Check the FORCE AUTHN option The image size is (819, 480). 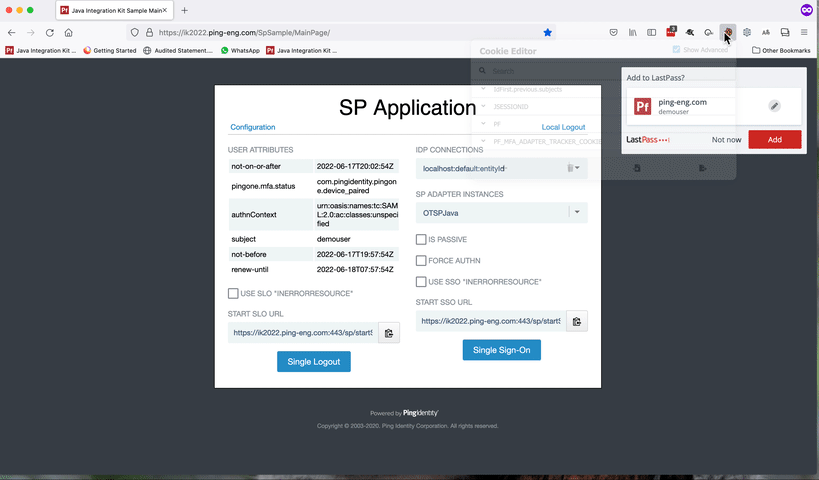(x=421, y=260)
